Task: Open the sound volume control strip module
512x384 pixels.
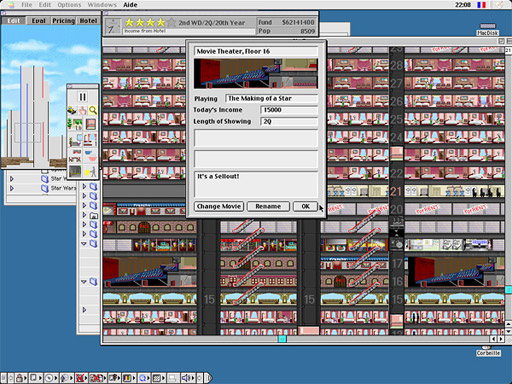Action: [x=188, y=378]
